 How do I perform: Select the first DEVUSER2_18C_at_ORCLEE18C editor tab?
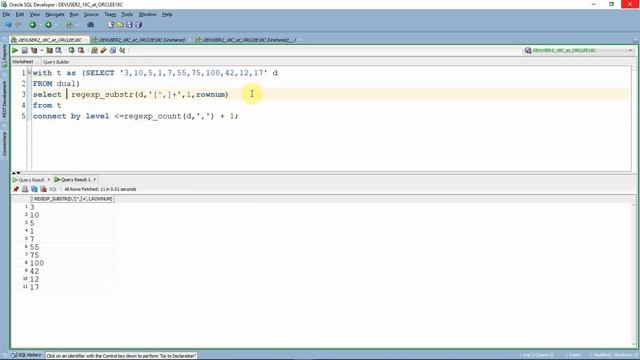[50, 40]
